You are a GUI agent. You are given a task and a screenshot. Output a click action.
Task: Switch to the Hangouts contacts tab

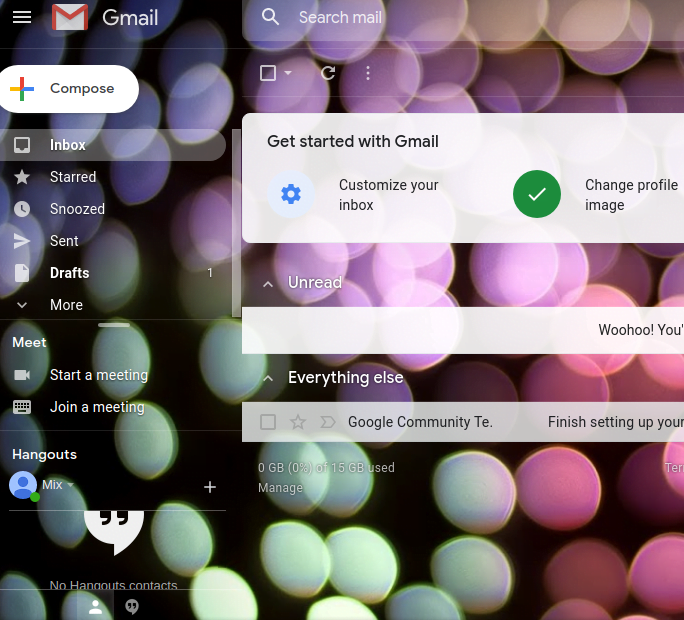[x=96, y=606]
